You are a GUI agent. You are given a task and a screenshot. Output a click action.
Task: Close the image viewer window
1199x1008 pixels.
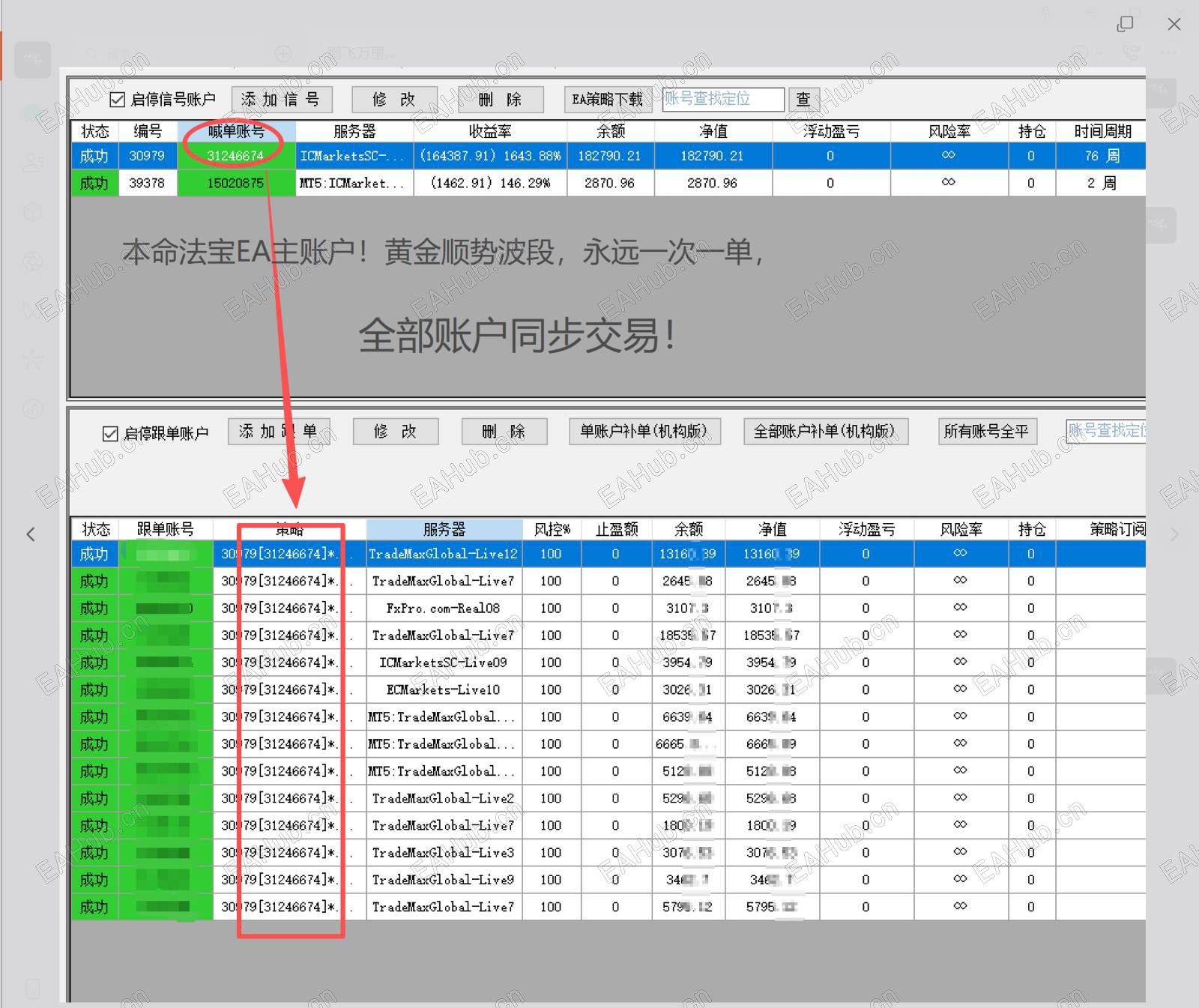point(1174,24)
